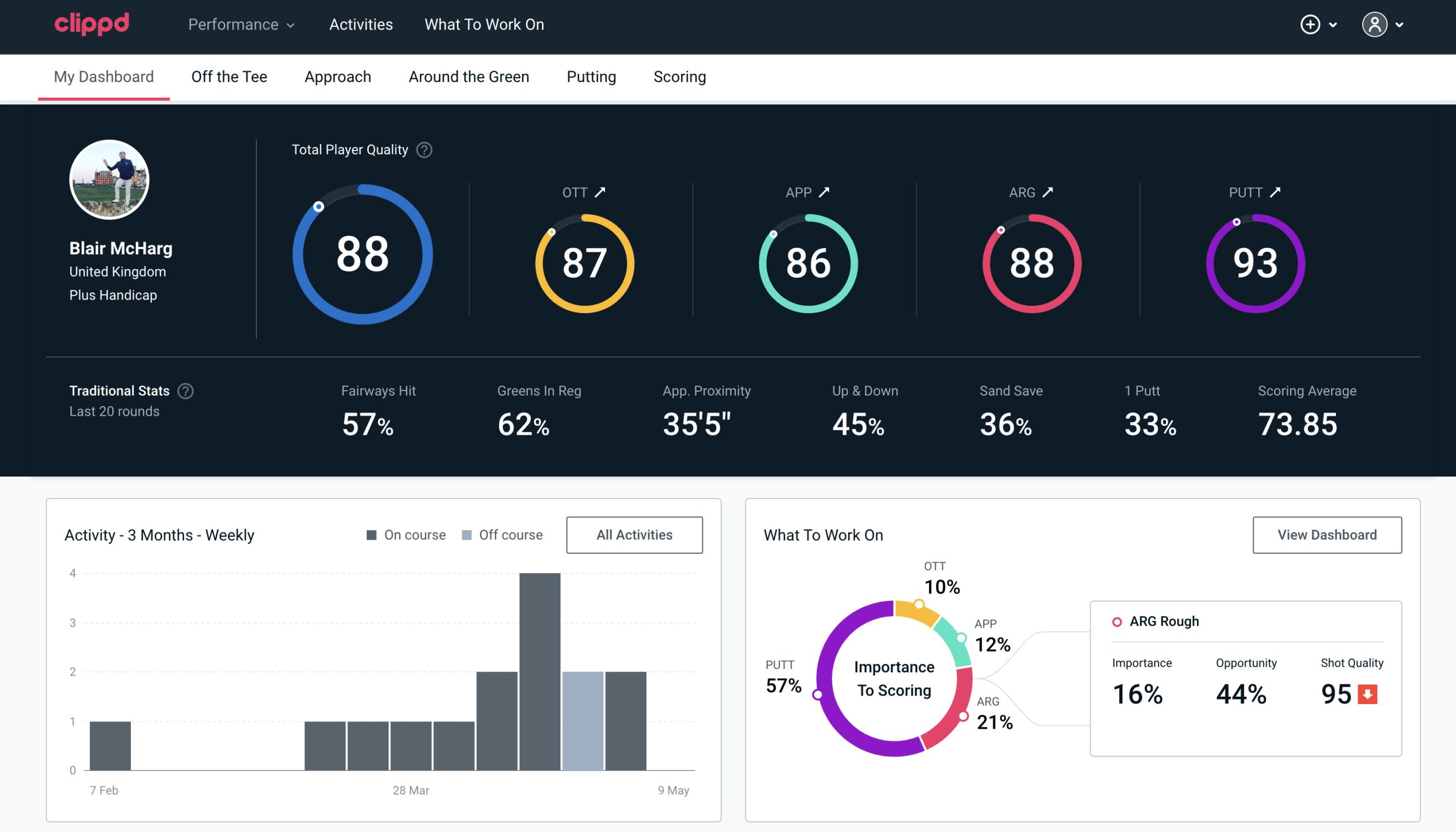
Task: Click the OTT trending arrow icon
Action: (600, 192)
